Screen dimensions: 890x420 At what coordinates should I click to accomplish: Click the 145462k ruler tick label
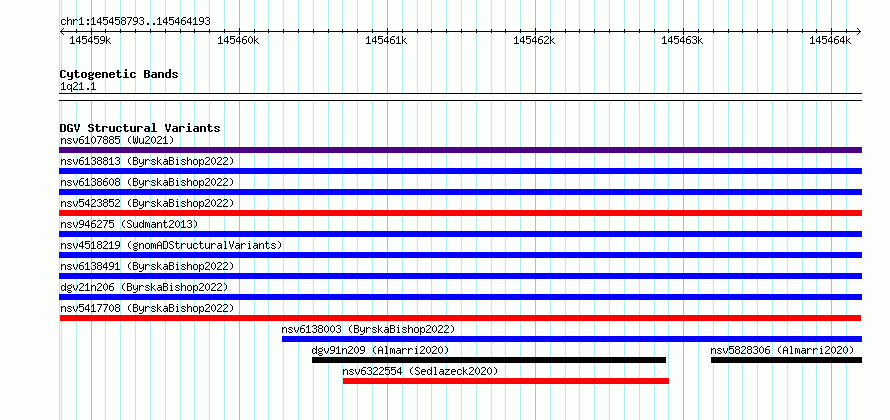point(535,40)
